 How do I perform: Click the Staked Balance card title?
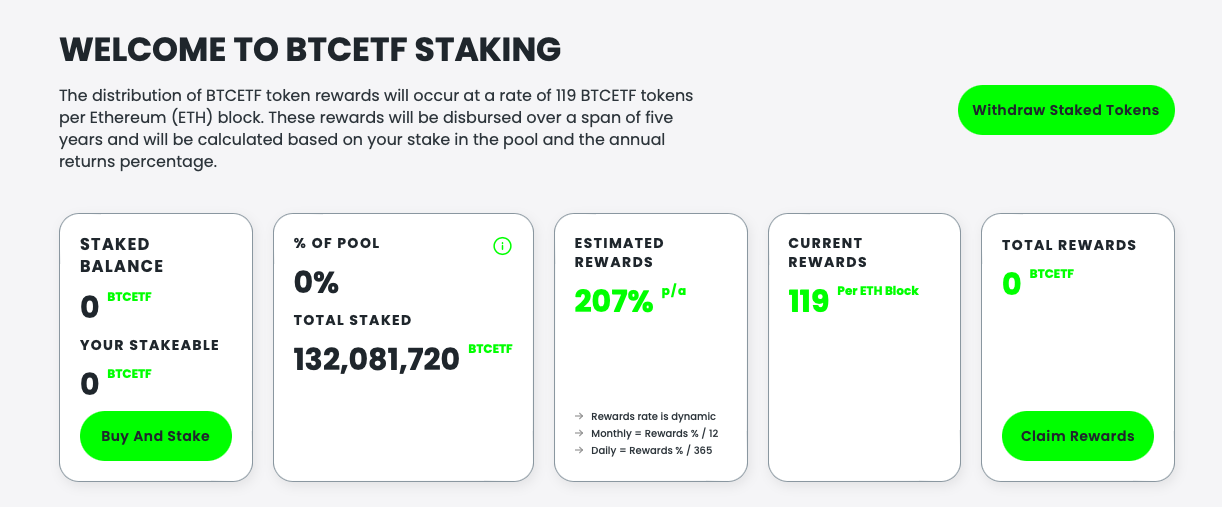122,255
